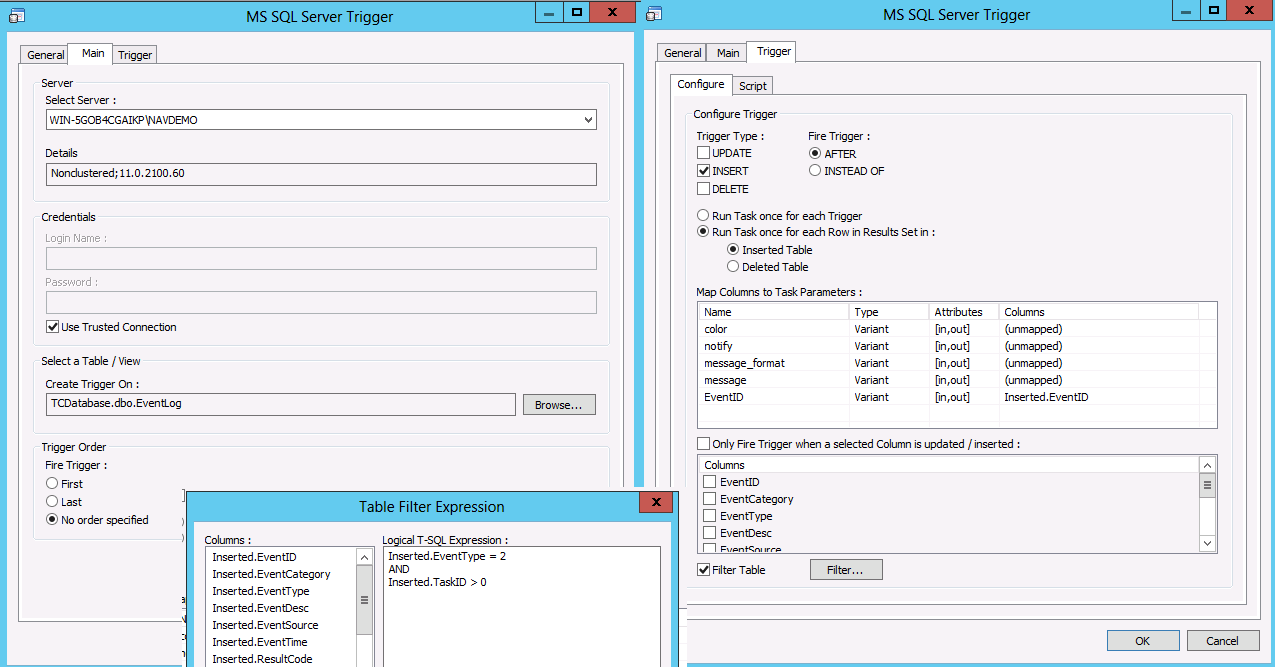Select First trigger order

point(52,484)
